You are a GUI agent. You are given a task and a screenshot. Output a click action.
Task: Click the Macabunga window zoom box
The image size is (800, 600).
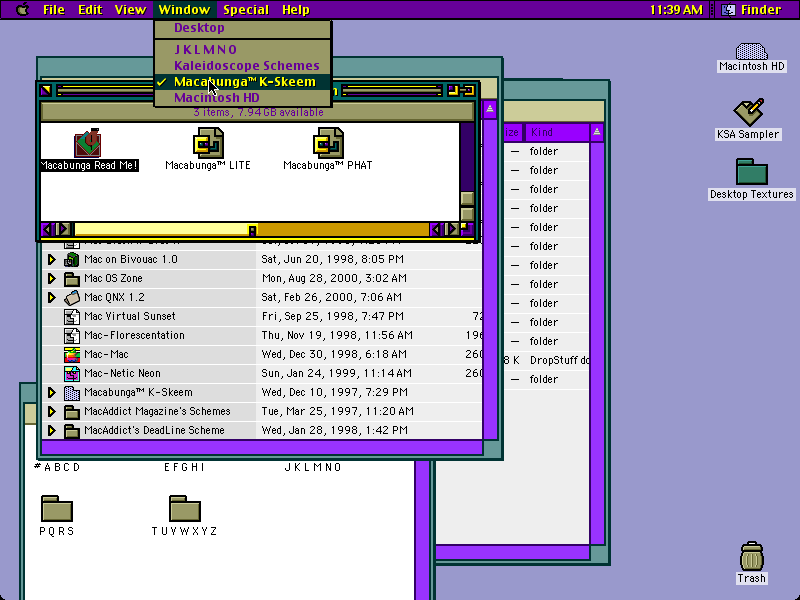click(453, 91)
